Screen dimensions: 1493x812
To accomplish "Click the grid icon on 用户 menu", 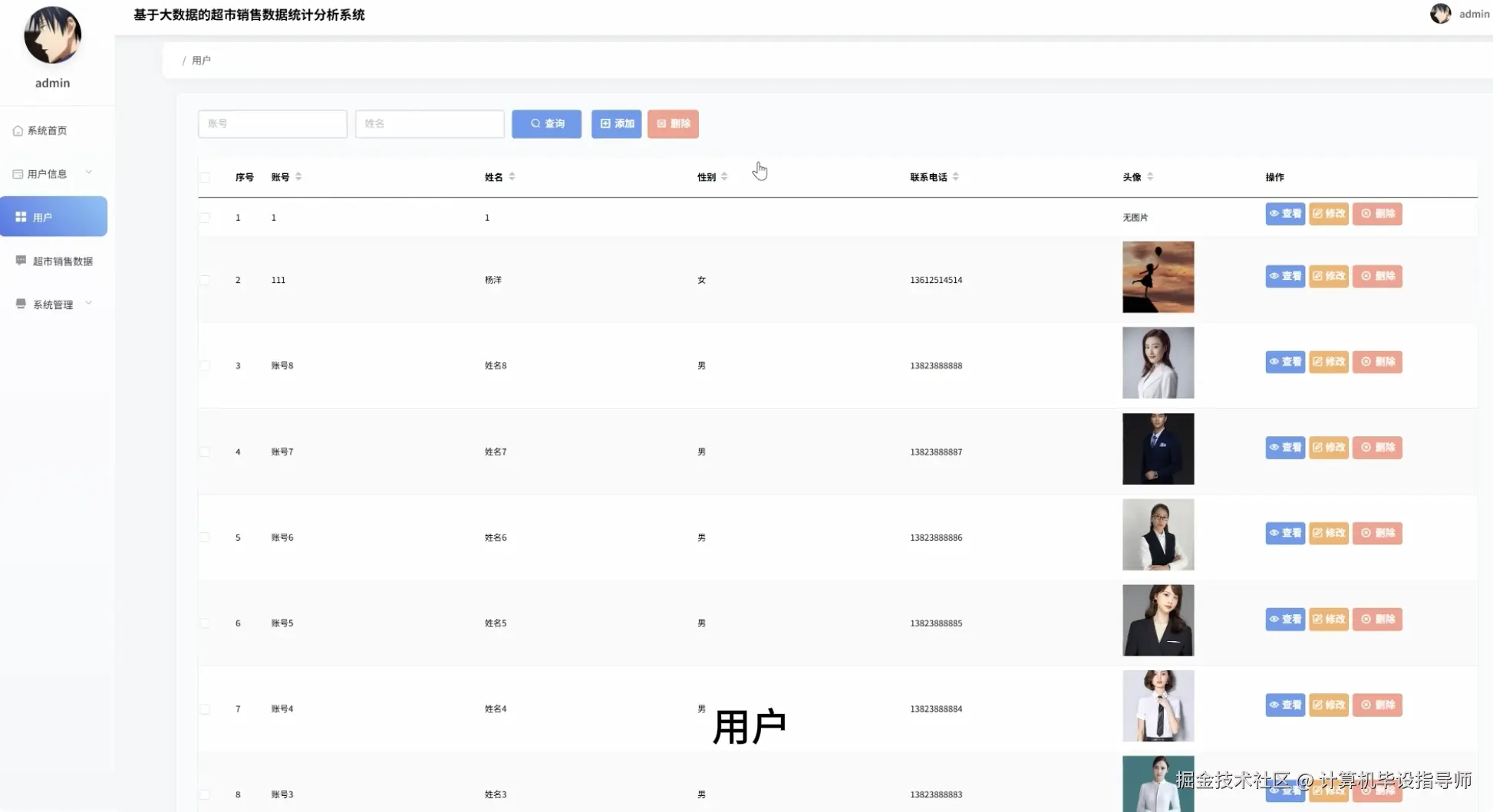I will 21,216.
